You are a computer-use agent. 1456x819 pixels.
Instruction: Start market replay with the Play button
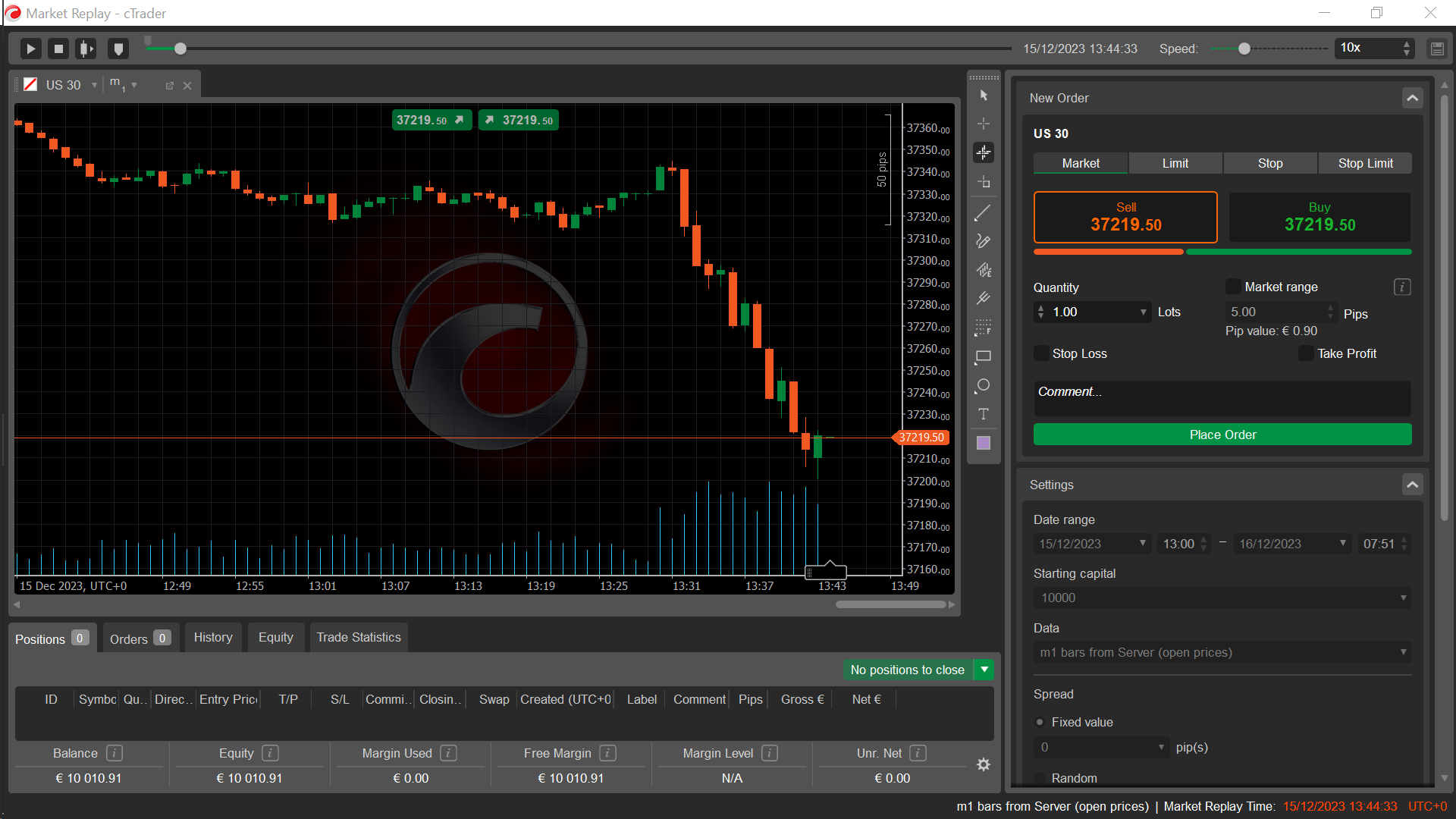[30, 49]
